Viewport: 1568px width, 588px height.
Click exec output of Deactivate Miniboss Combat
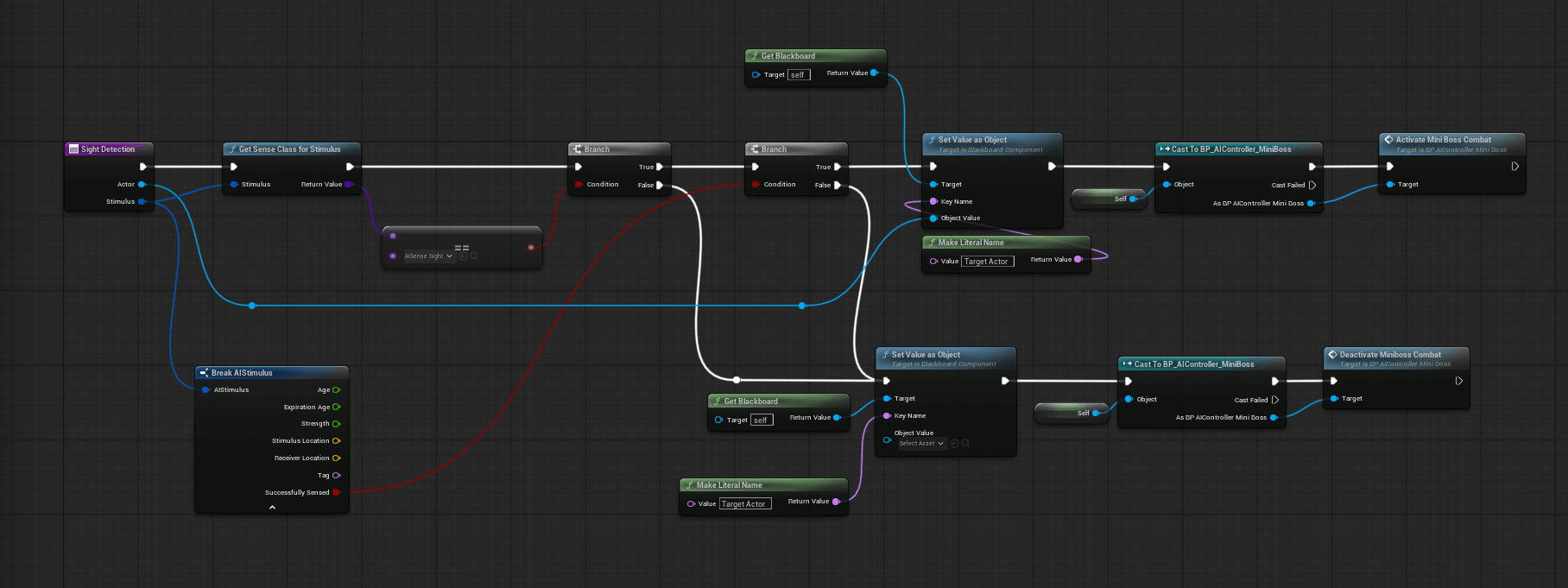tap(1459, 381)
